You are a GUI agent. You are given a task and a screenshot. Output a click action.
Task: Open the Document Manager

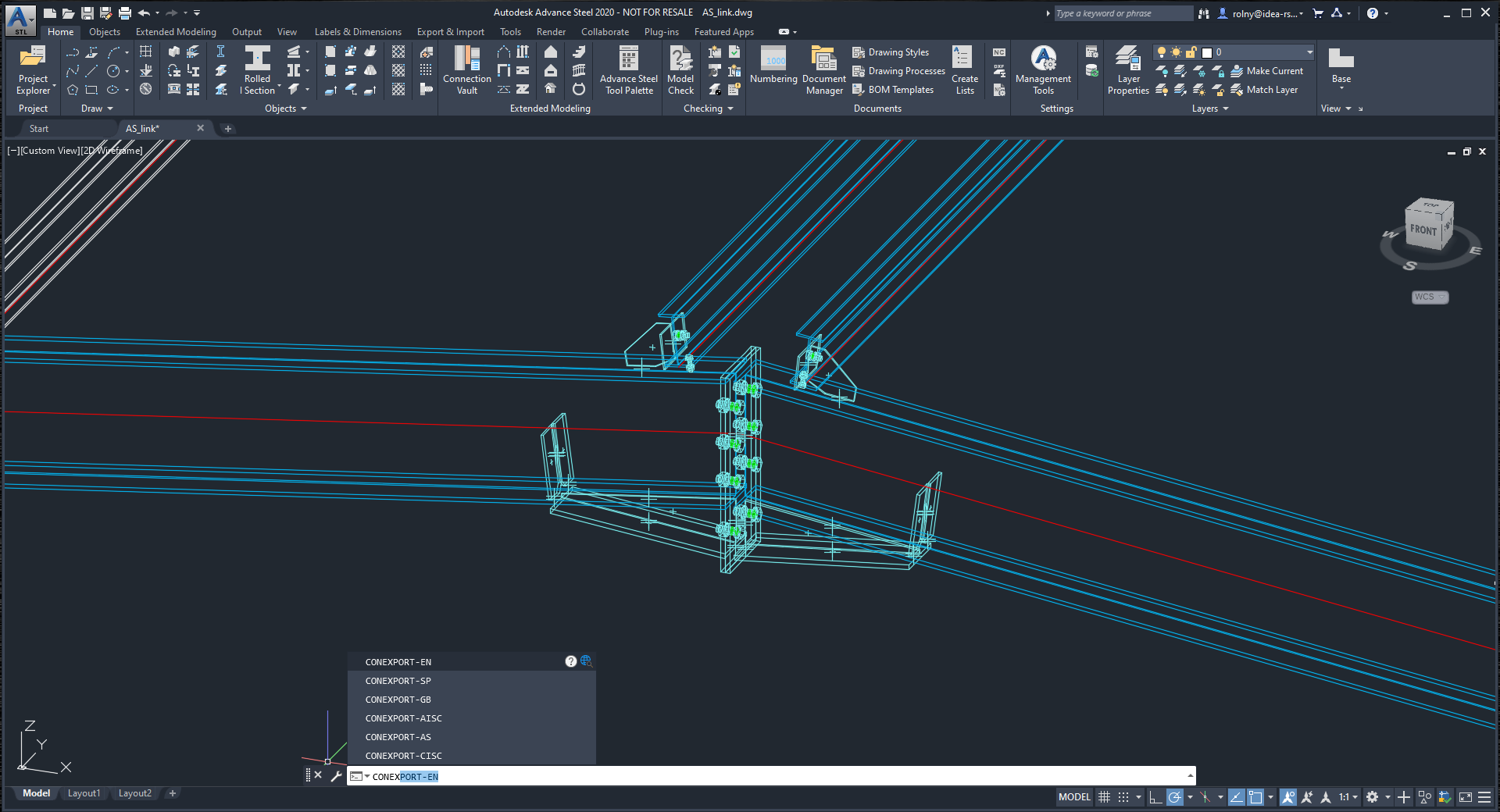click(824, 70)
